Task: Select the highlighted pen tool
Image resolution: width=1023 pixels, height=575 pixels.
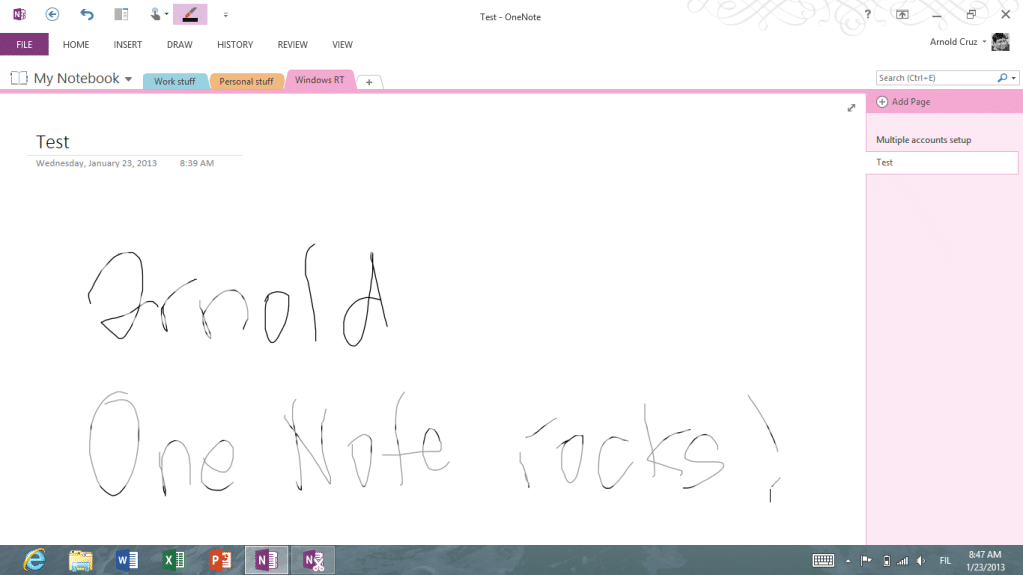Action: [x=189, y=14]
